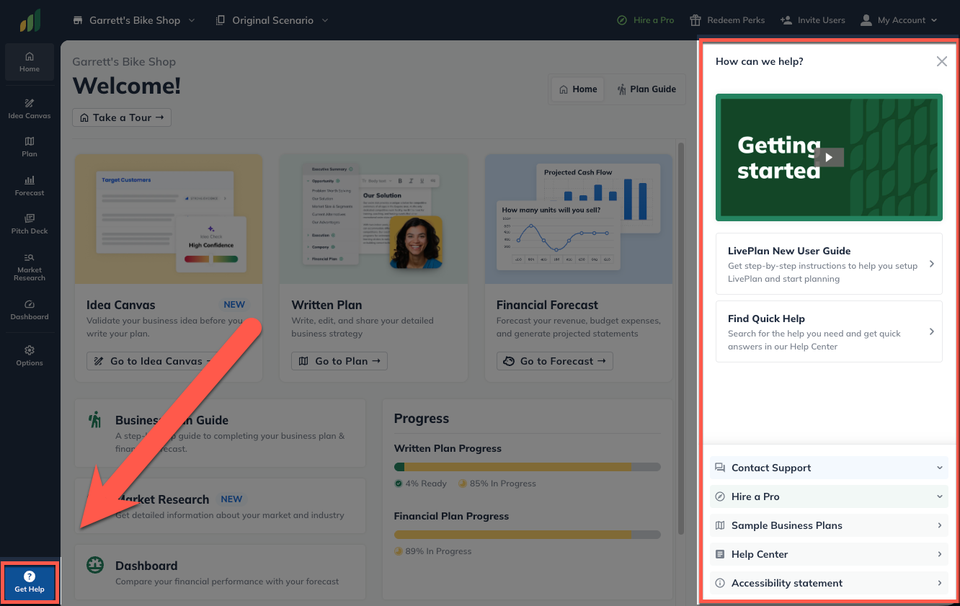Click Redeem Perks gift icon
Viewport: 960px width, 606px height.
tap(695, 20)
